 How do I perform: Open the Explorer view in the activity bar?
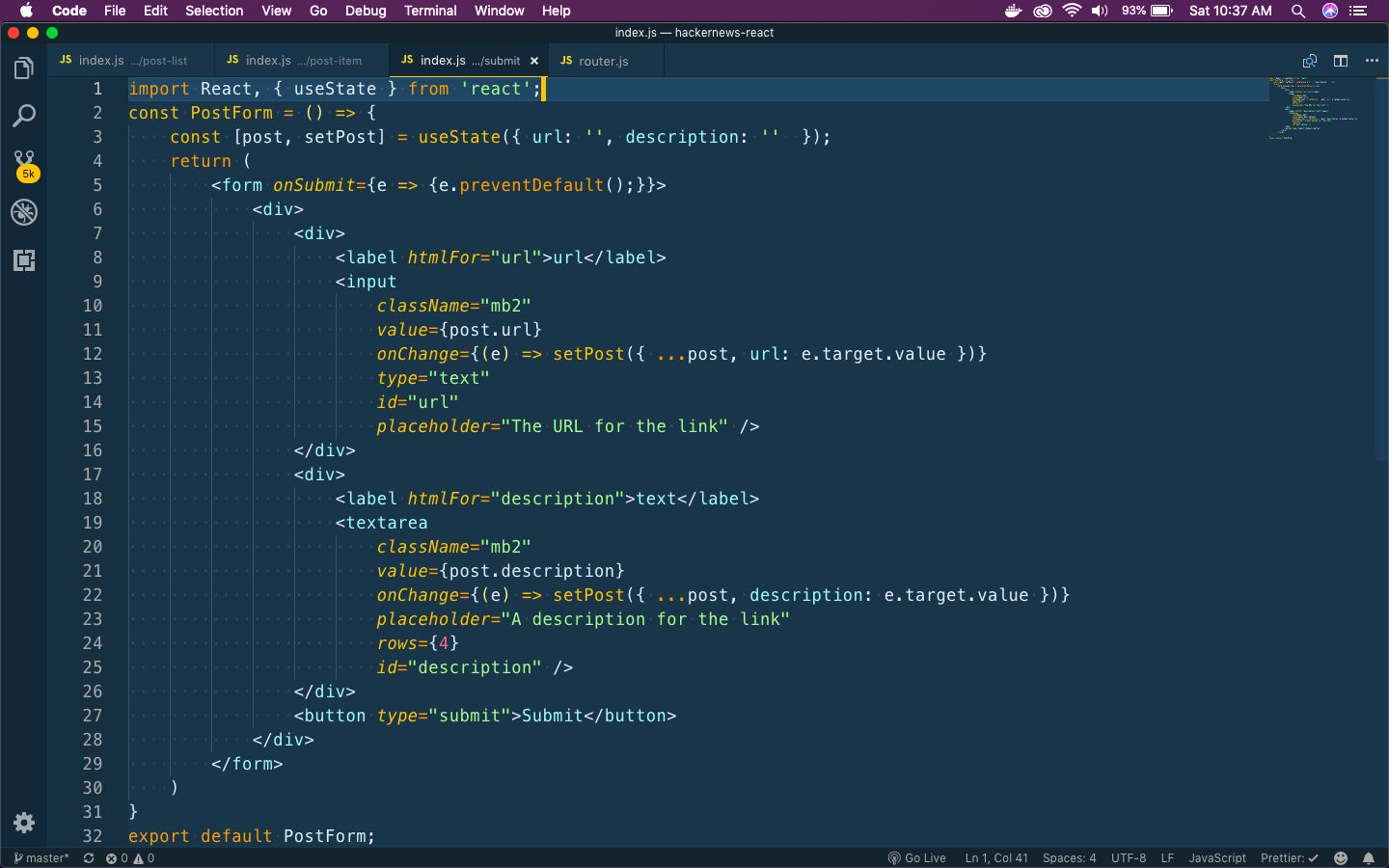[24, 68]
